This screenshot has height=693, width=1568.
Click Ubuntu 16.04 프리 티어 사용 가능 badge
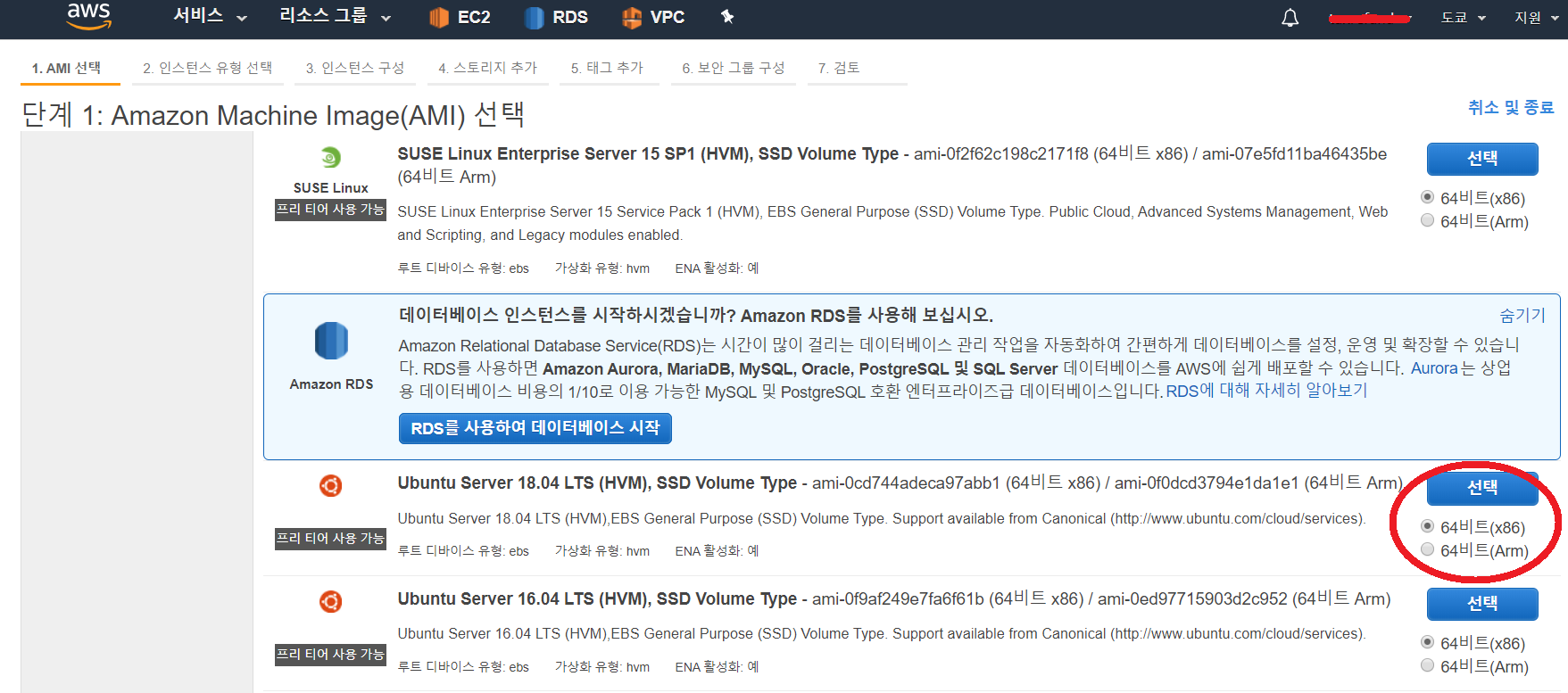pyautogui.click(x=330, y=655)
